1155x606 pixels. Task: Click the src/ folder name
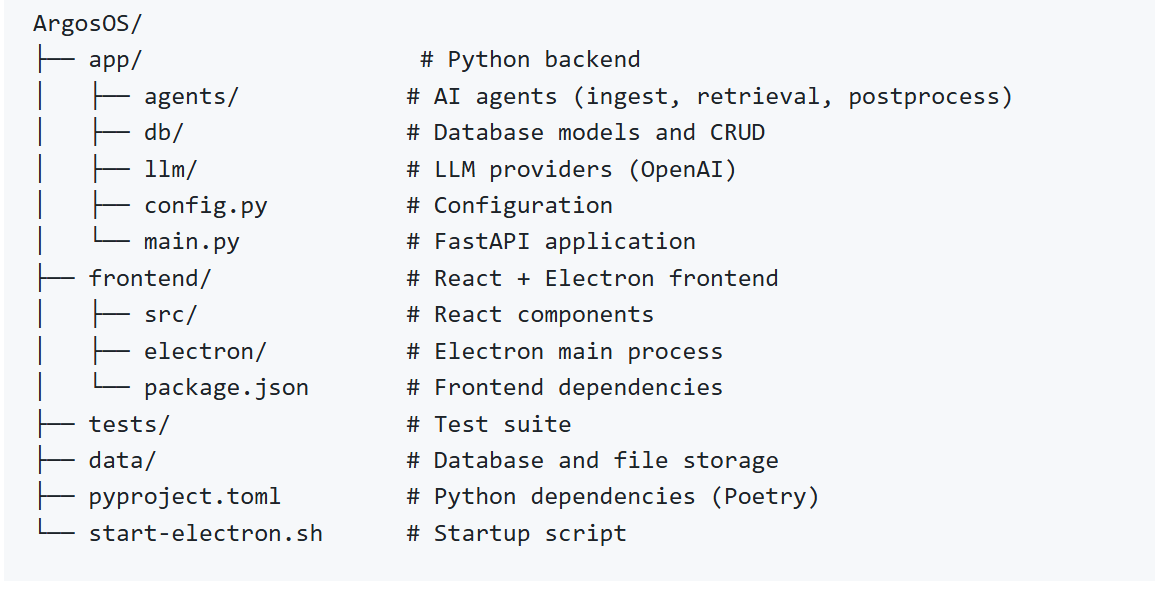tap(171, 315)
